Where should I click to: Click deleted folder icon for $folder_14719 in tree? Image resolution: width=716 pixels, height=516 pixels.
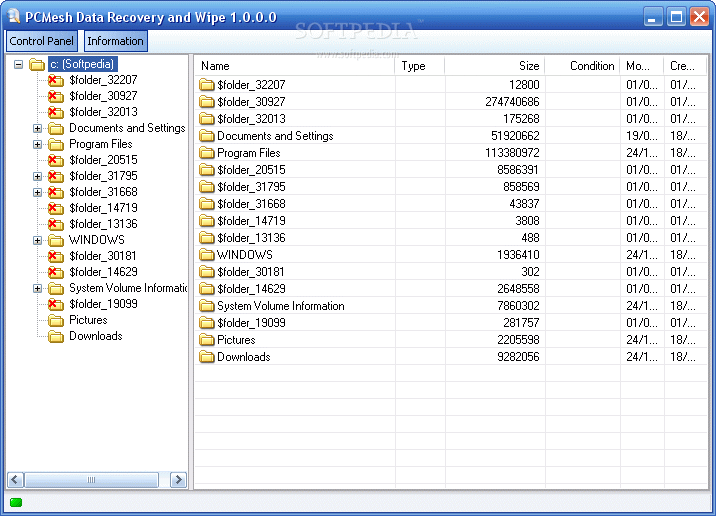click(x=56, y=208)
